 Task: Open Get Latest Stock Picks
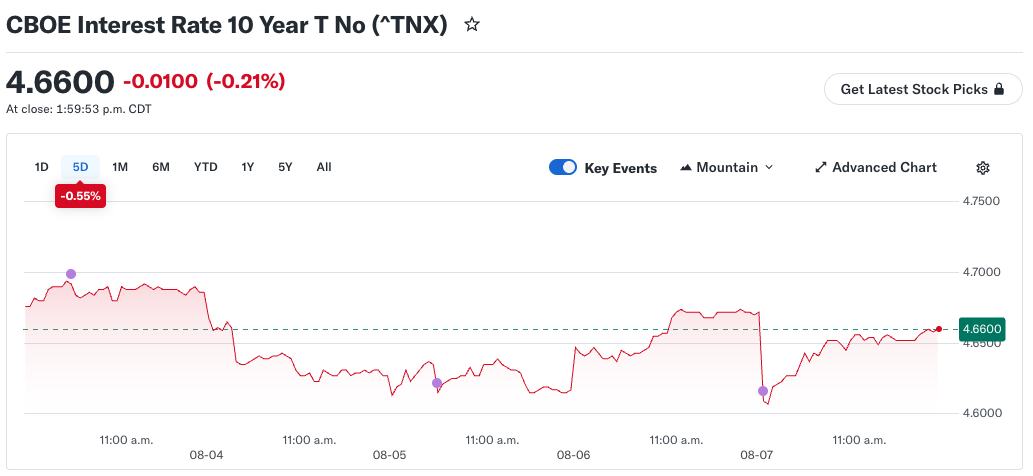[923, 89]
